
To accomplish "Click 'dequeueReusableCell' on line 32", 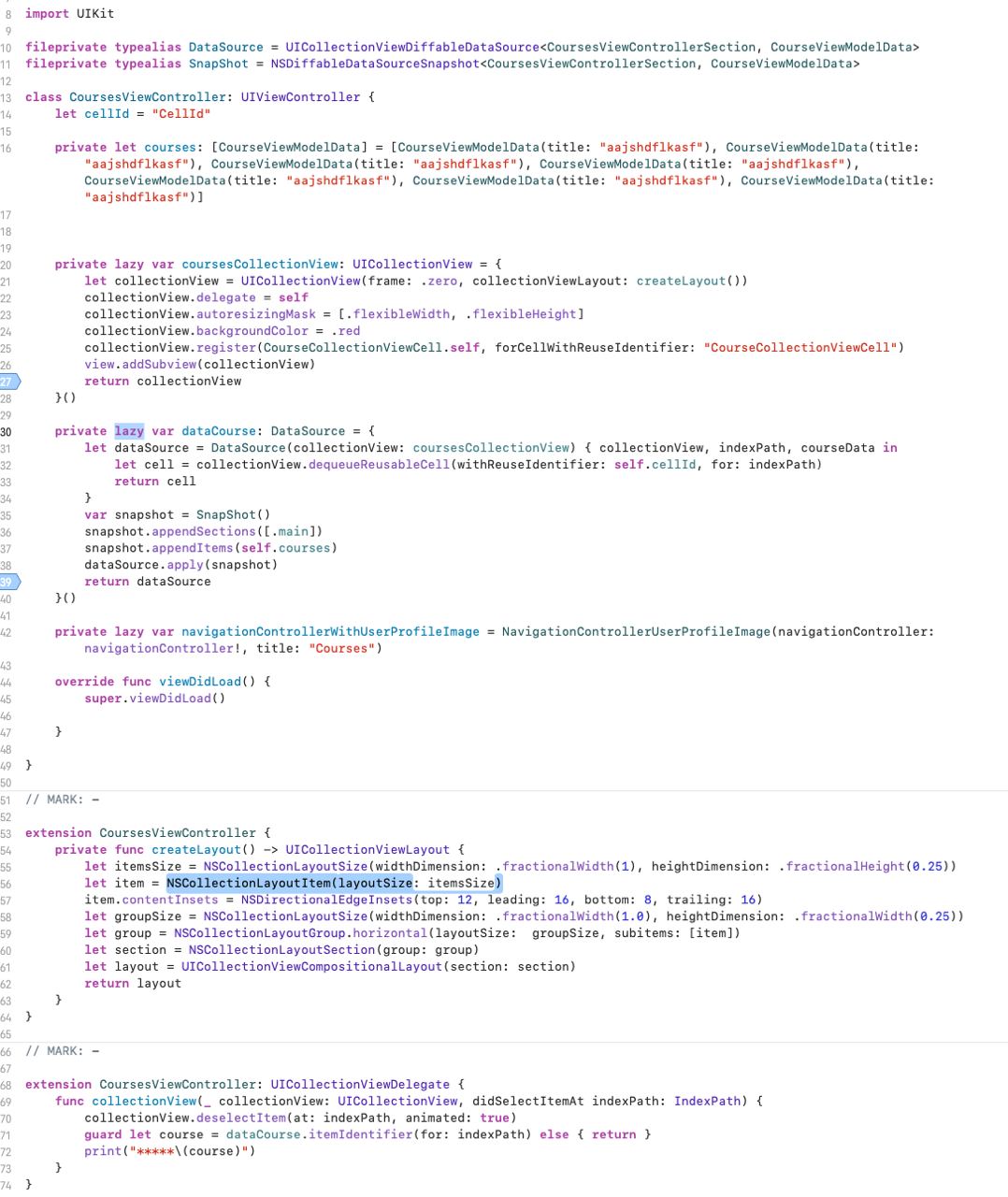I will (379, 466).
